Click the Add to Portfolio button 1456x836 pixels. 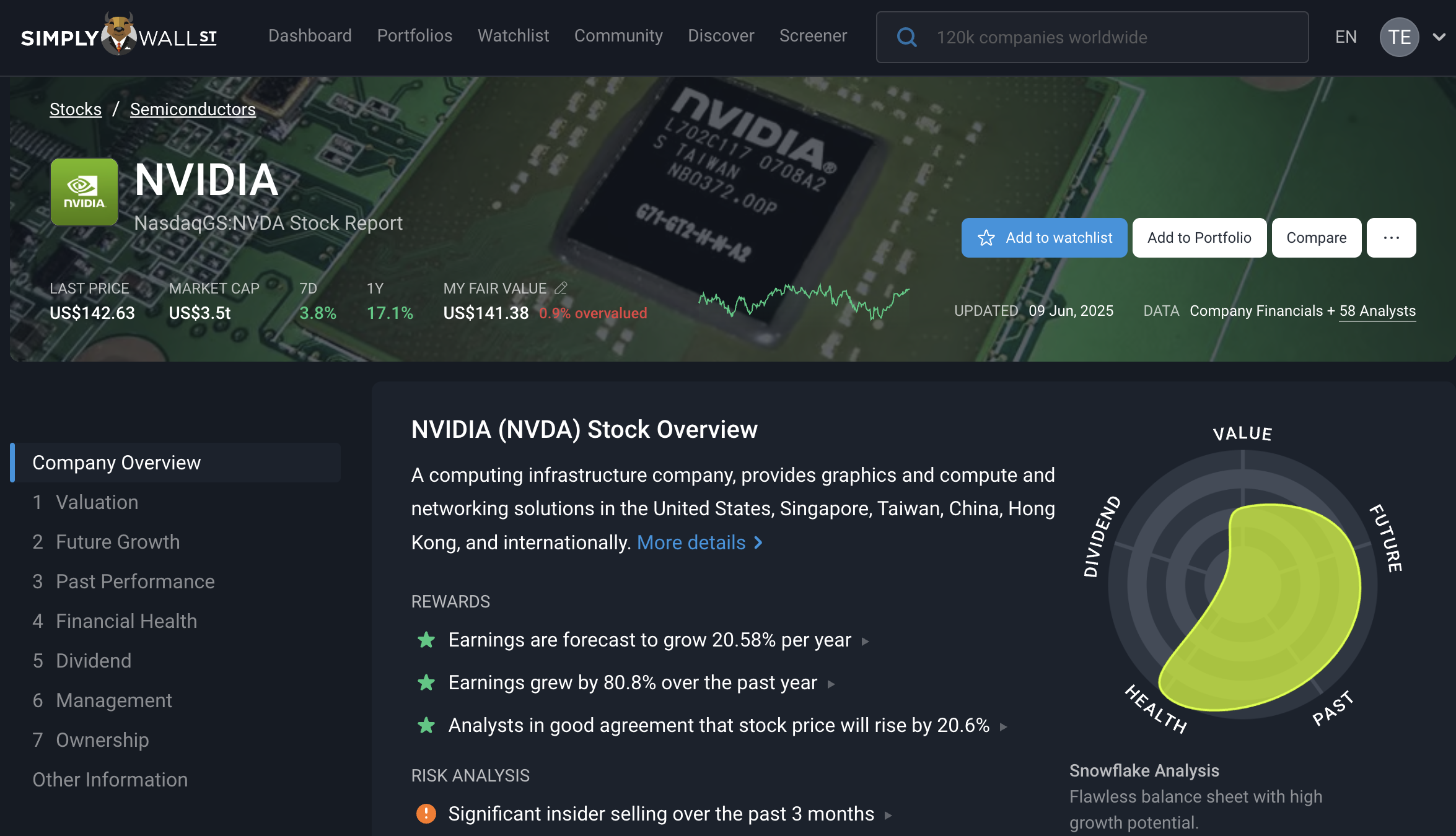(x=1199, y=238)
